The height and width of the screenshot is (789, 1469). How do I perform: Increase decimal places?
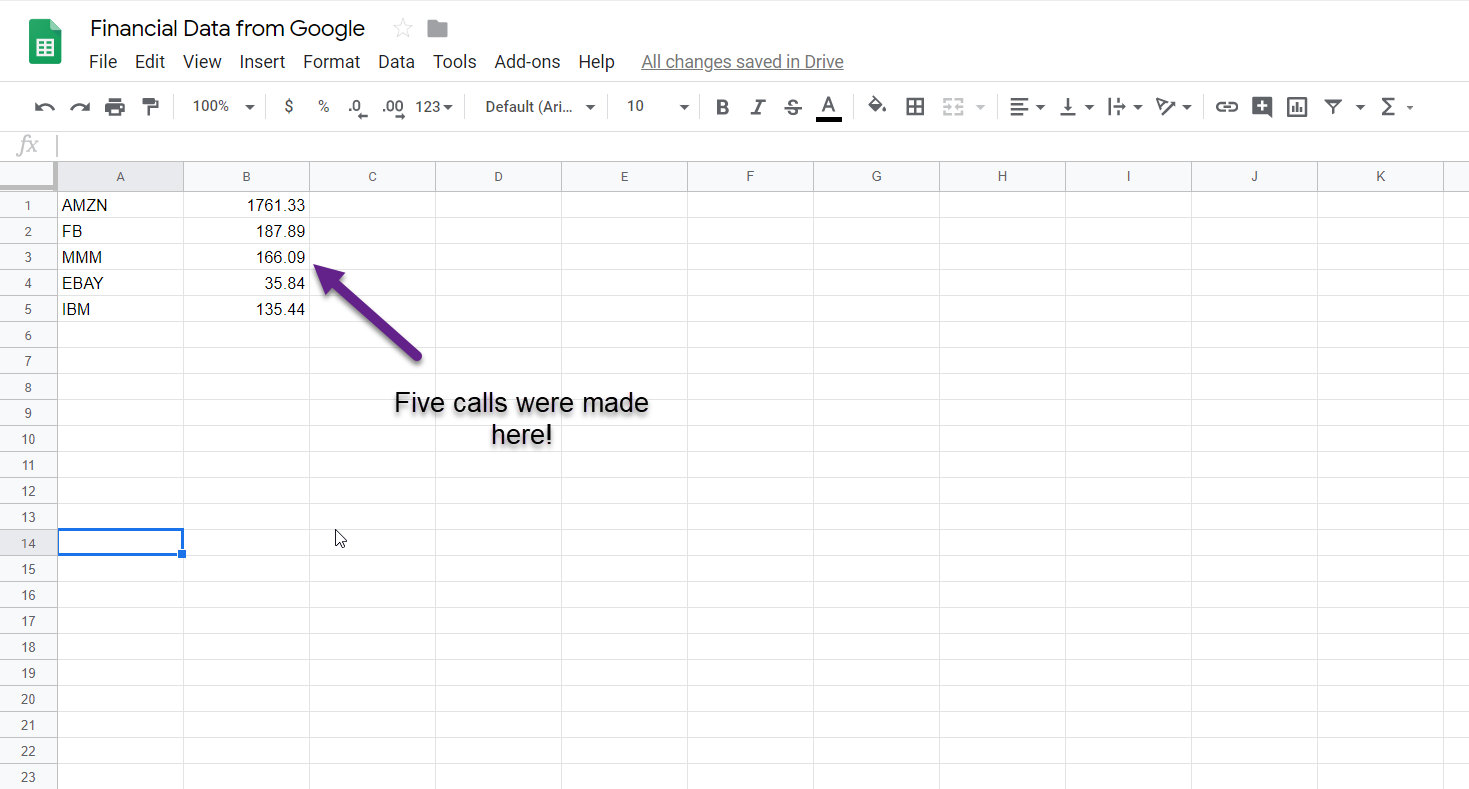[x=394, y=107]
